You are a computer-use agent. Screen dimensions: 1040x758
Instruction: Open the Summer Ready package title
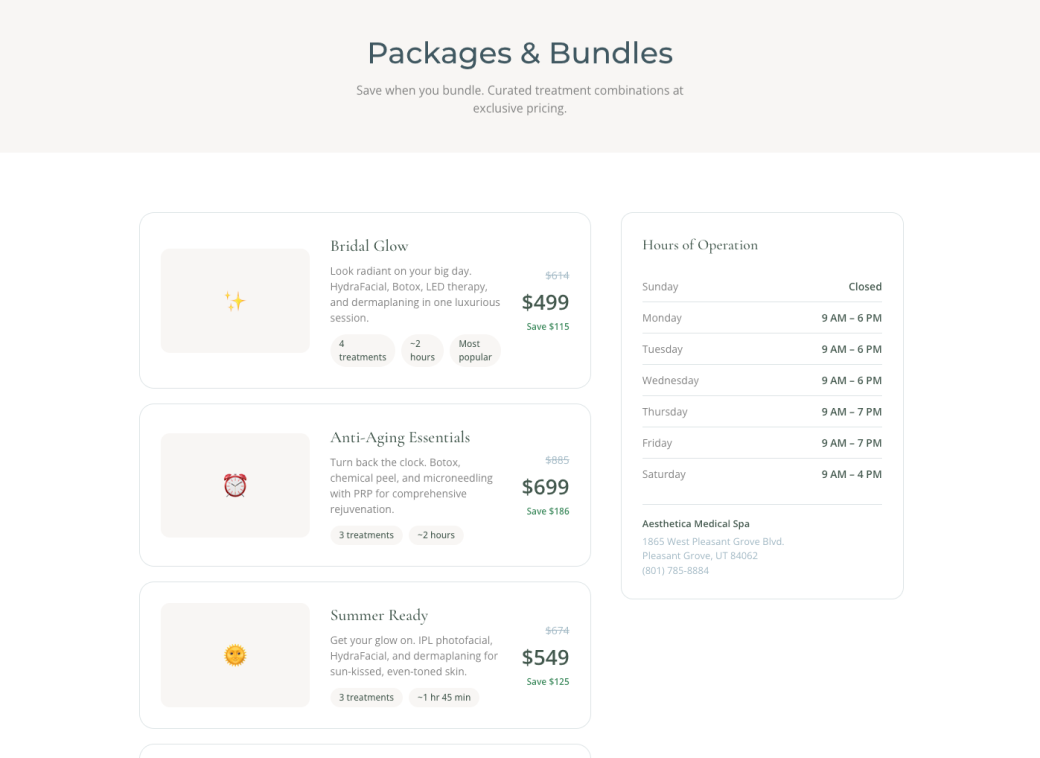pyautogui.click(x=379, y=615)
